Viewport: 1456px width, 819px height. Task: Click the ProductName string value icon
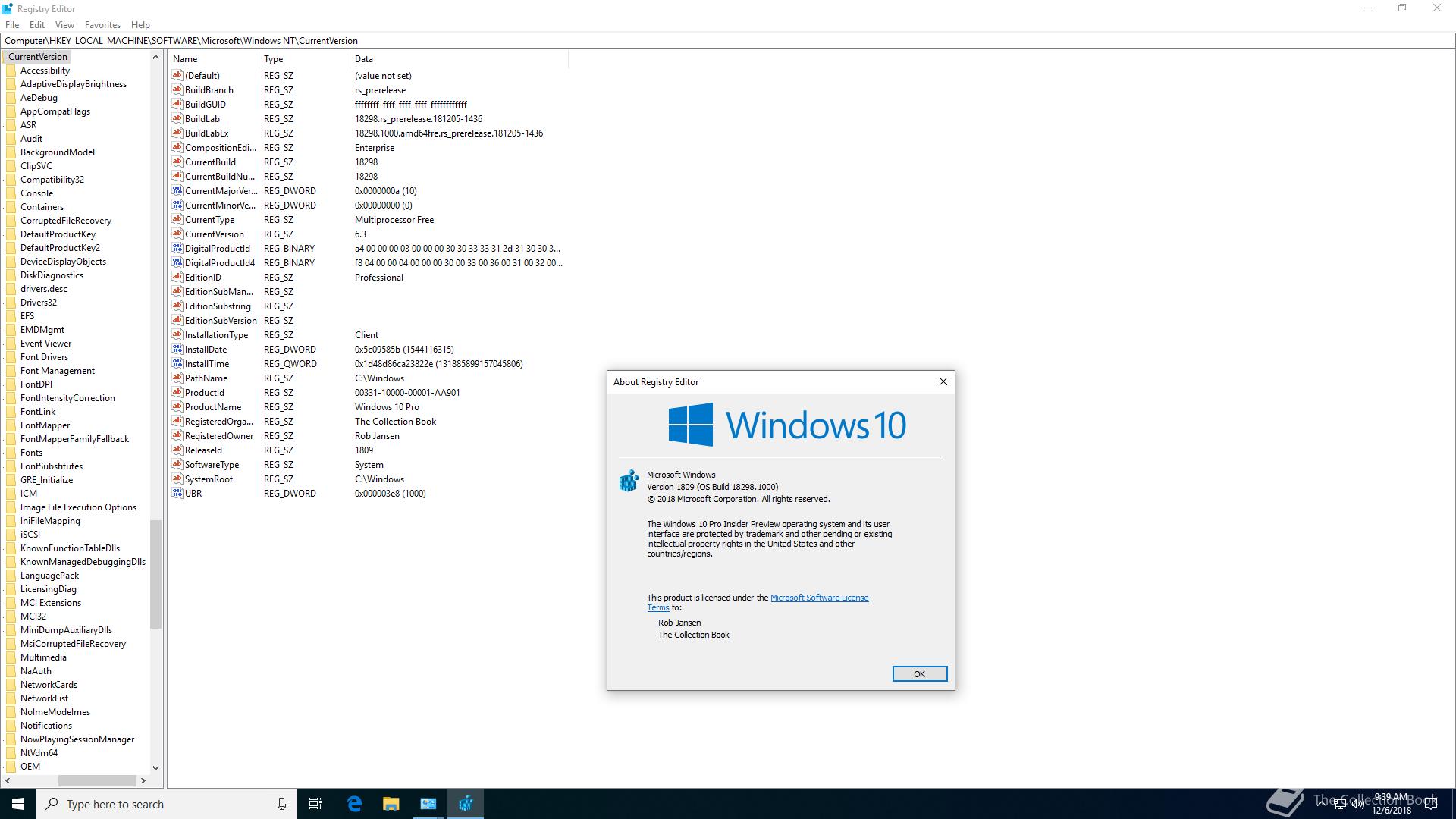(177, 406)
